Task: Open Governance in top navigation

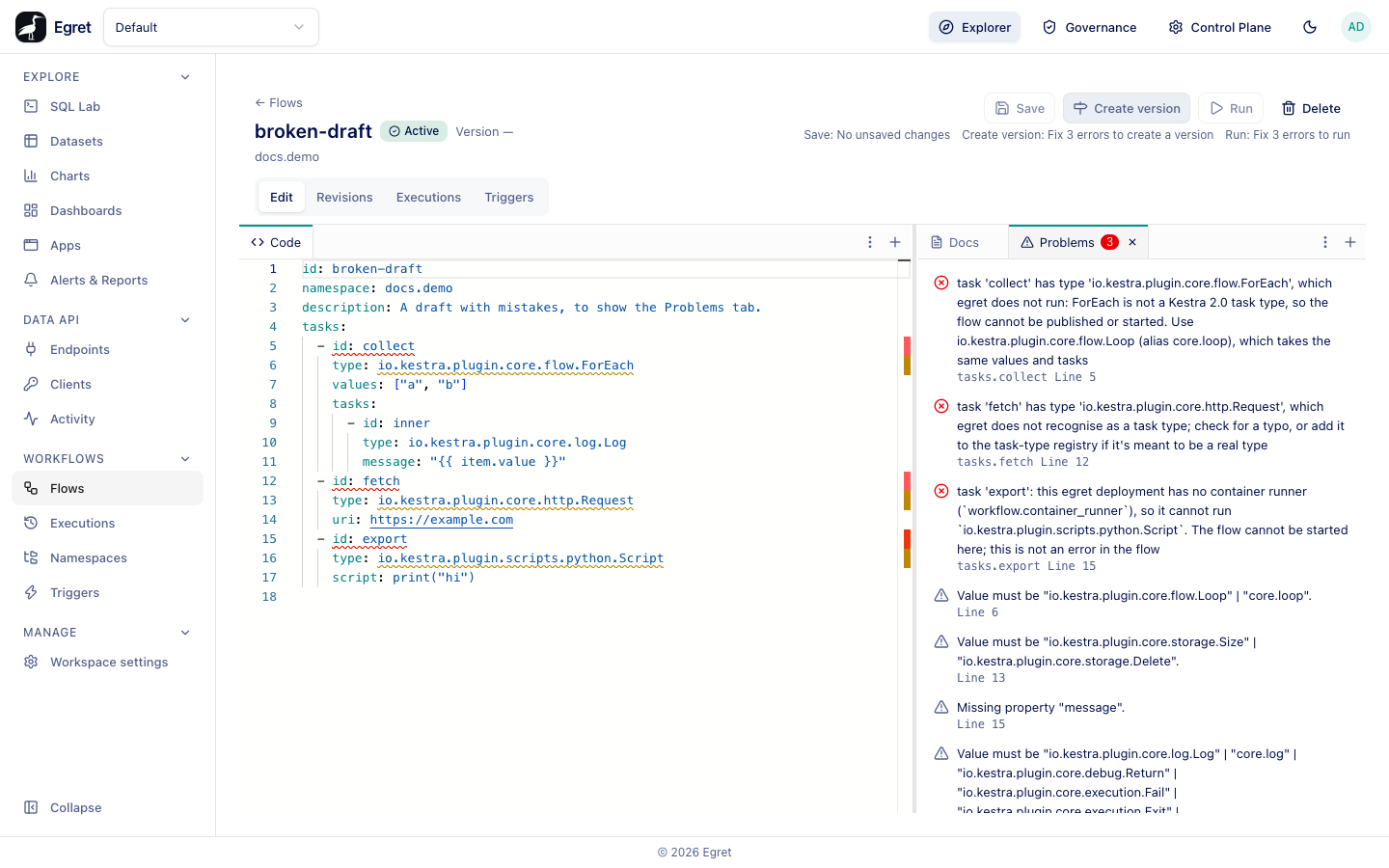Action: coord(1090,27)
